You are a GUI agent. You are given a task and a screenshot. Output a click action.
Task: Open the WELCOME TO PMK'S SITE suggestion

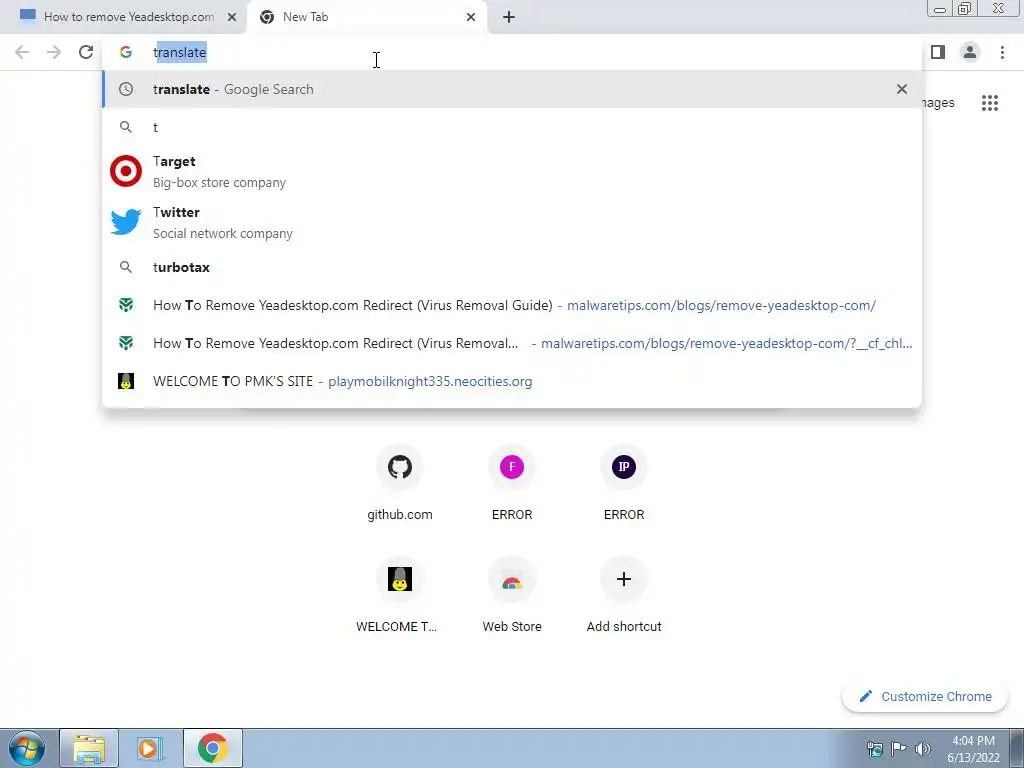pos(512,381)
